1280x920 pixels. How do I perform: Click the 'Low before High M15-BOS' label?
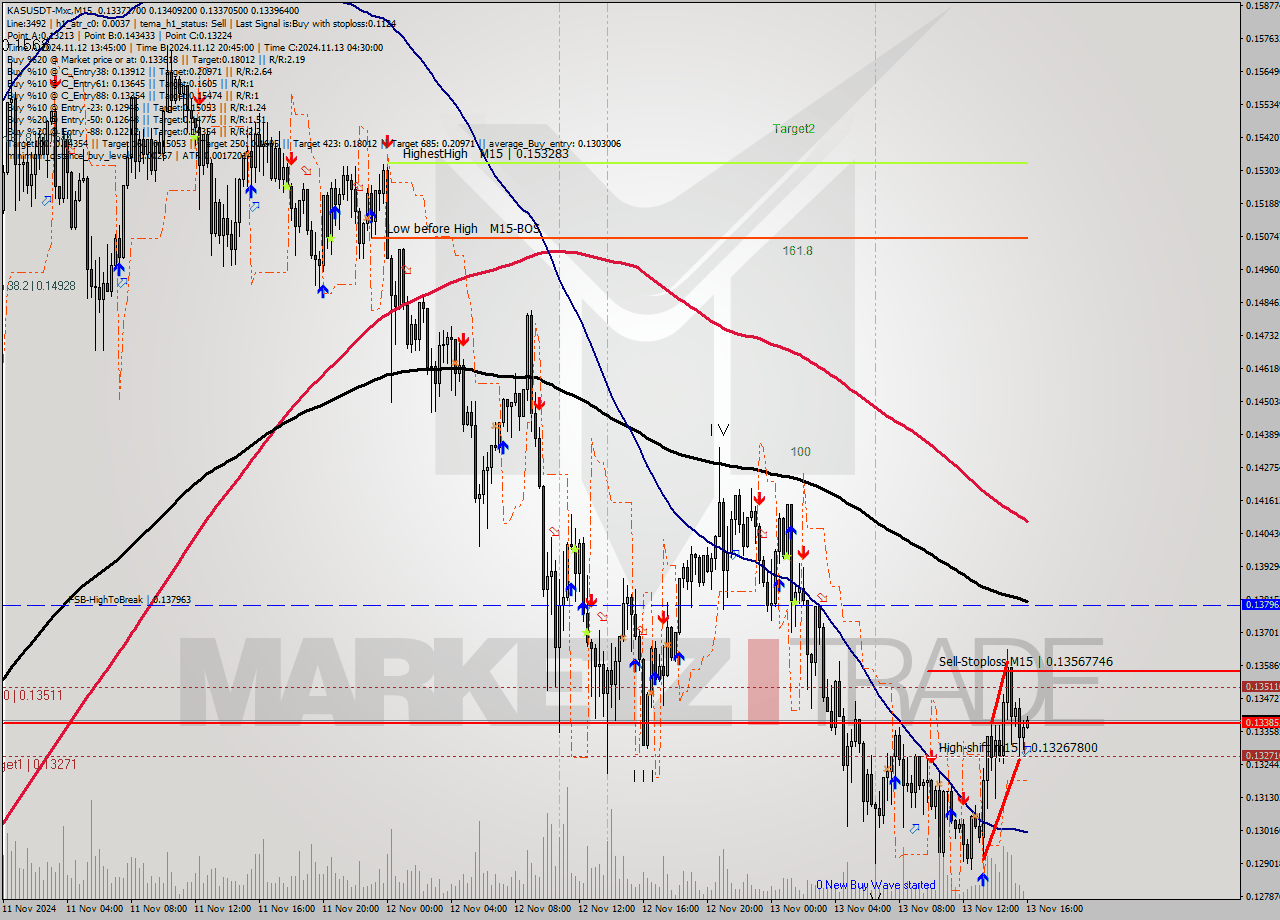click(x=463, y=229)
